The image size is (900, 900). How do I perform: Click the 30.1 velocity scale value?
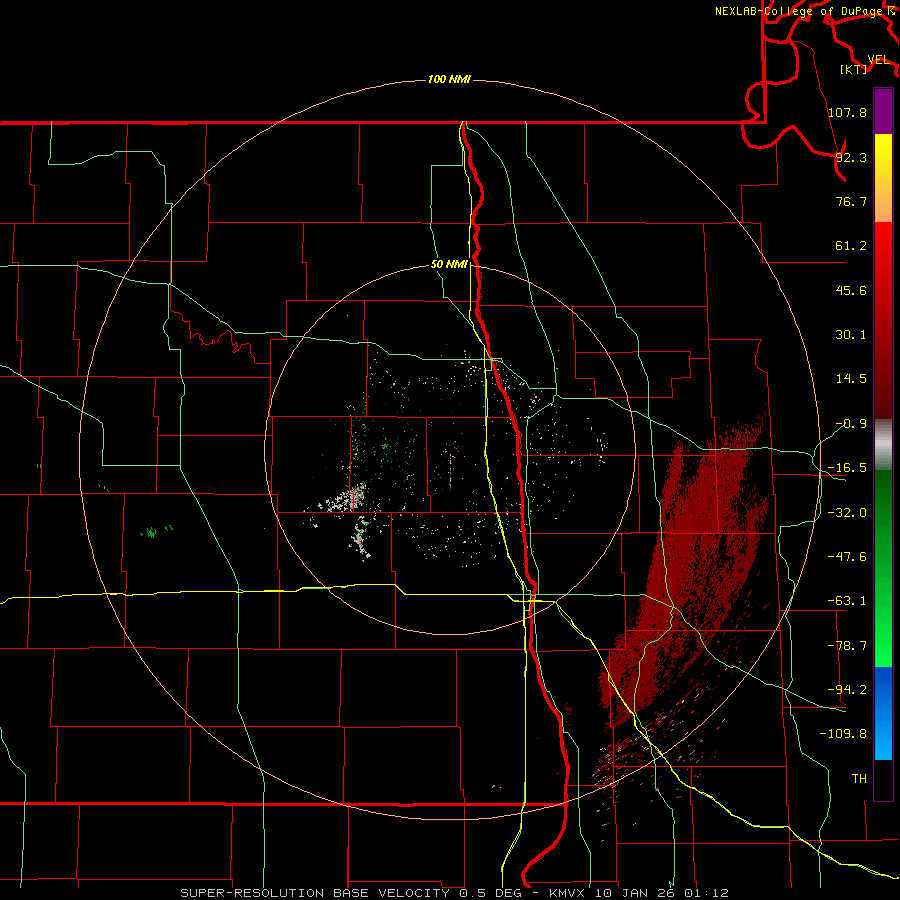851,335
